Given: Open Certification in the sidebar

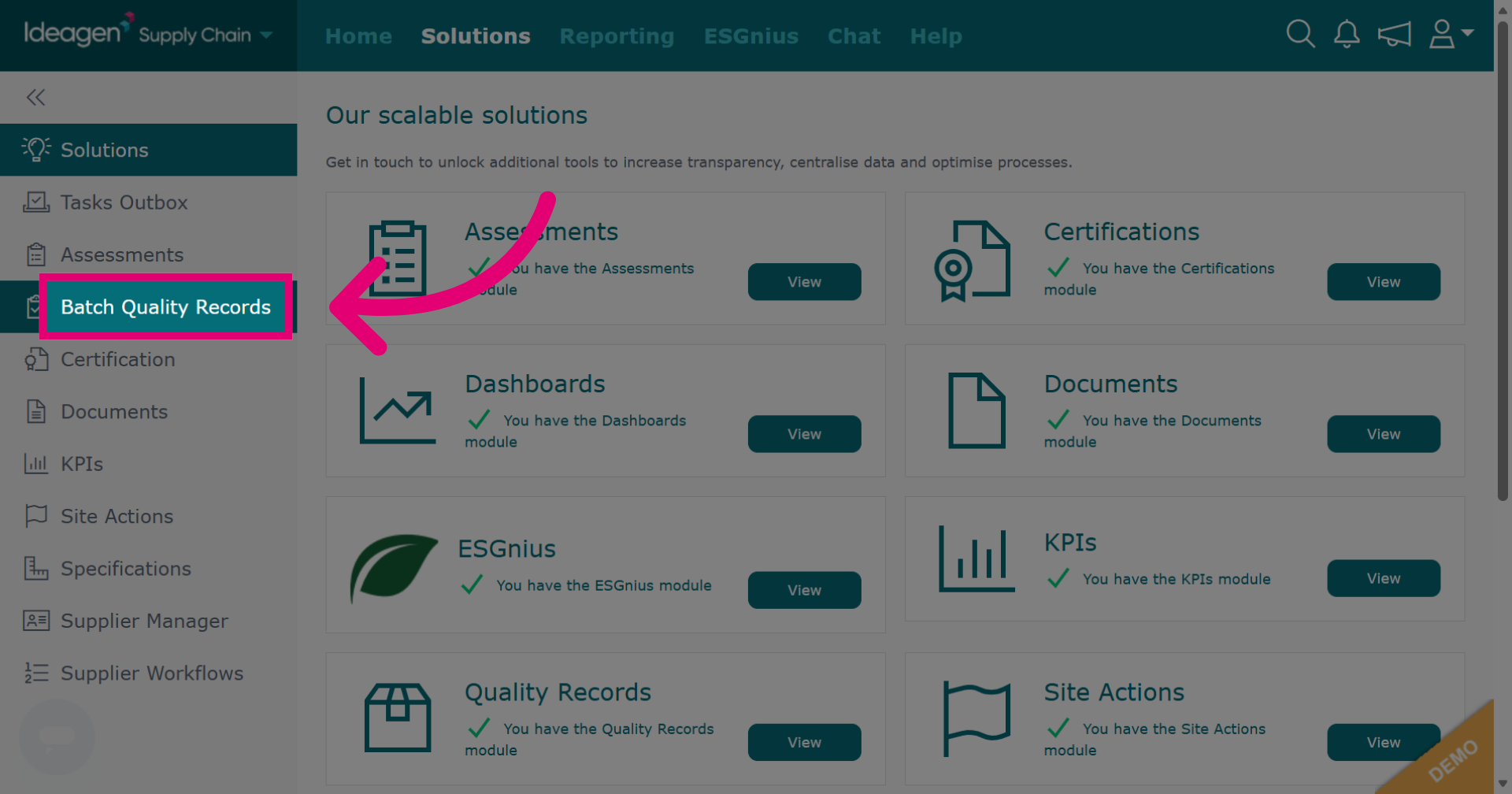Looking at the screenshot, I should click(148, 359).
